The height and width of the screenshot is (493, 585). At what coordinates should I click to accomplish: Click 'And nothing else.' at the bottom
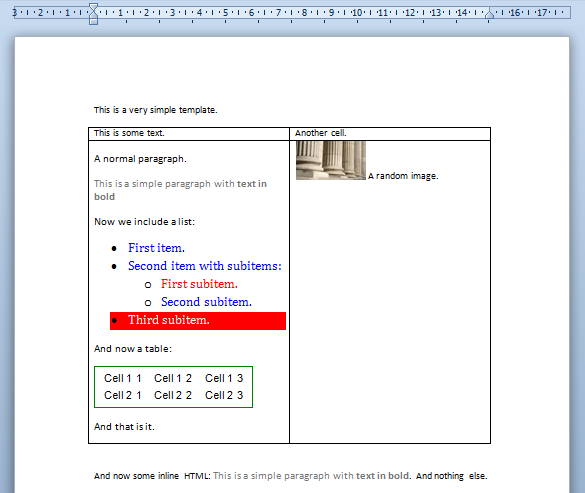451,476
